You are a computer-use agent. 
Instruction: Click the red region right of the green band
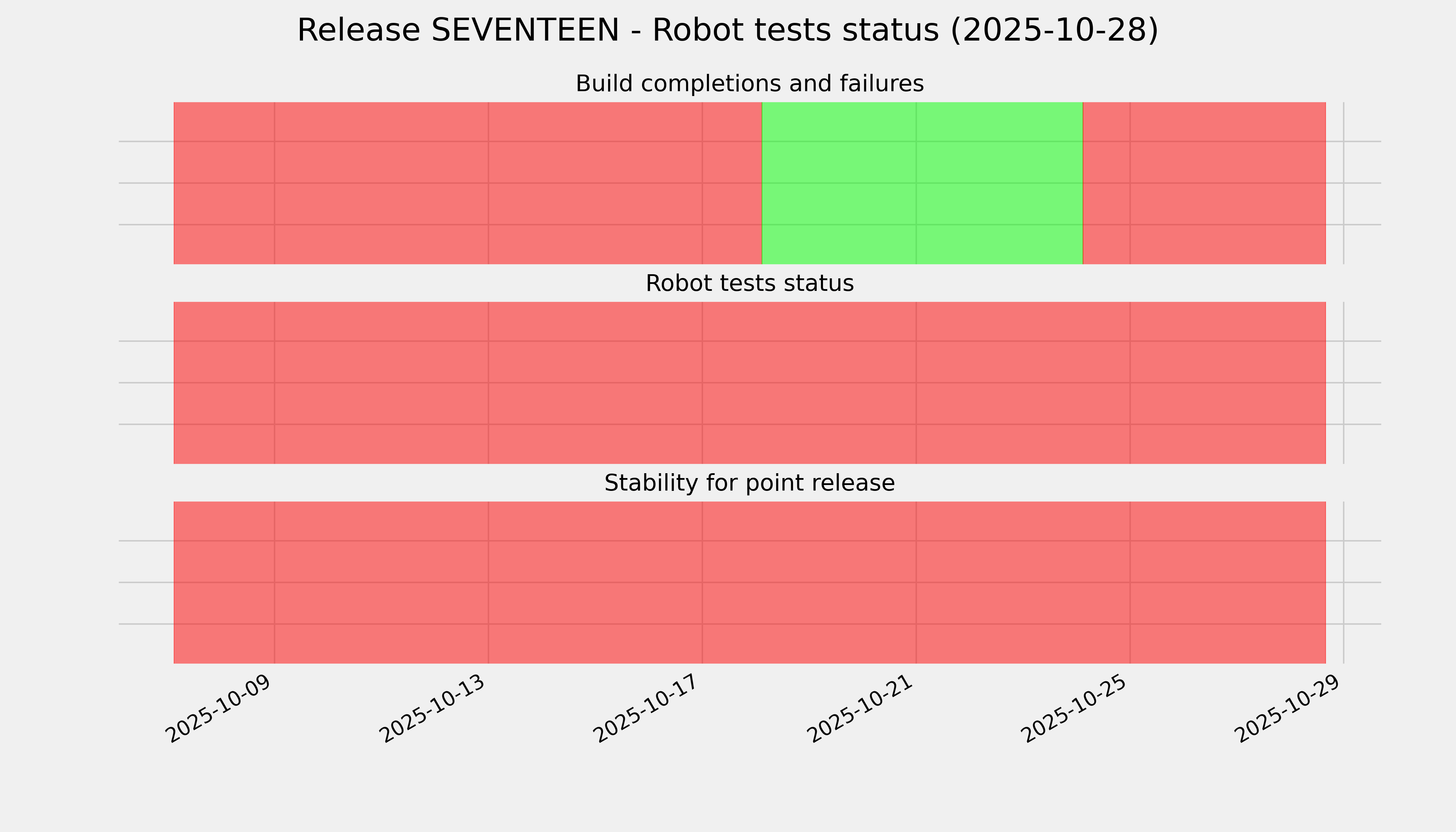pos(1204,183)
